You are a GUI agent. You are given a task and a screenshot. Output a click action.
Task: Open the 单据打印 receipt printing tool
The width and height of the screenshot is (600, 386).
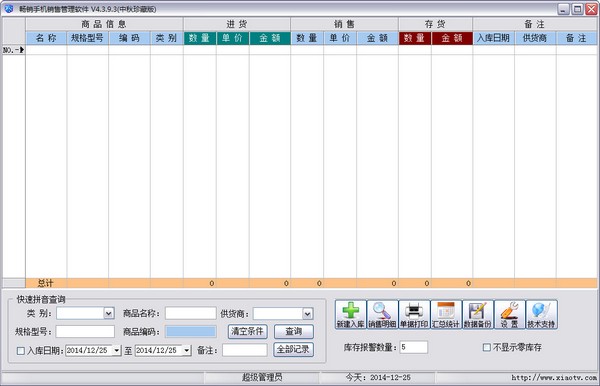[414, 314]
